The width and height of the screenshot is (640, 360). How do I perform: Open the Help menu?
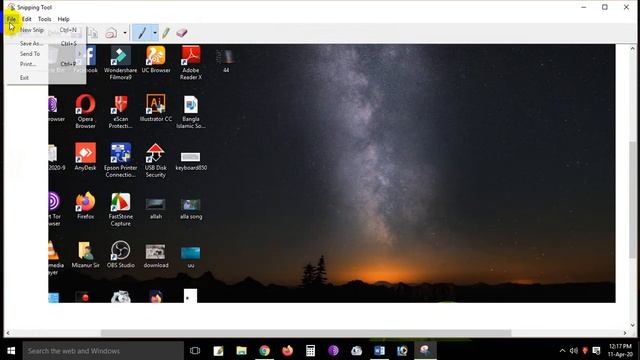(x=63, y=19)
